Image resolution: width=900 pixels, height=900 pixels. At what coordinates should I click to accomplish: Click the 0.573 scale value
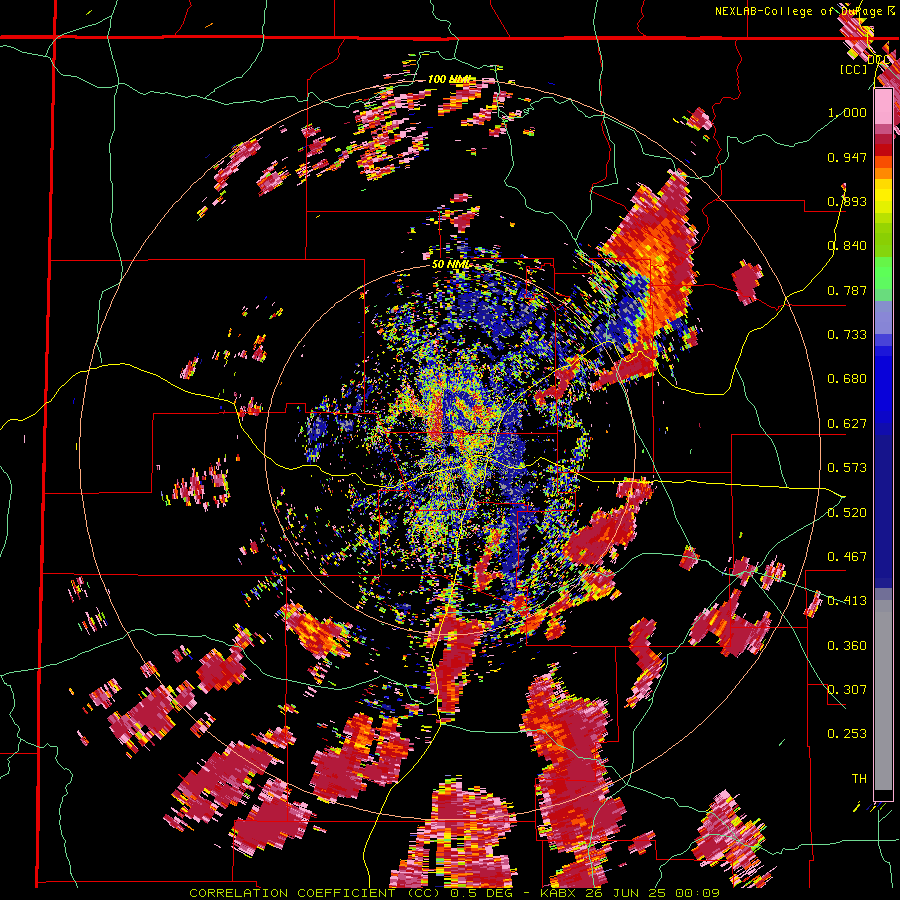pyautogui.click(x=847, y=468)
